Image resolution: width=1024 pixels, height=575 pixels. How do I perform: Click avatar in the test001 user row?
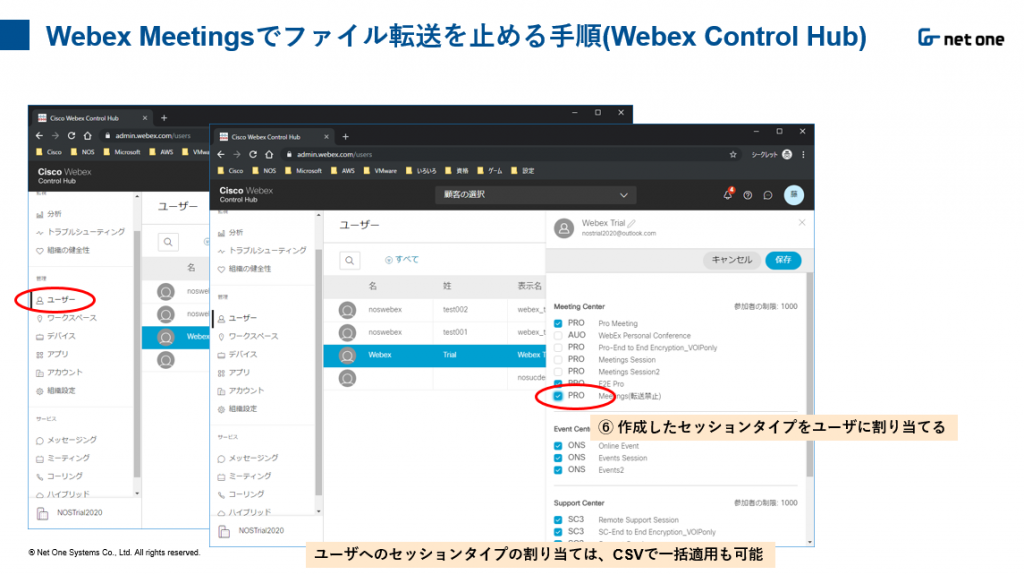pos(347,333)
